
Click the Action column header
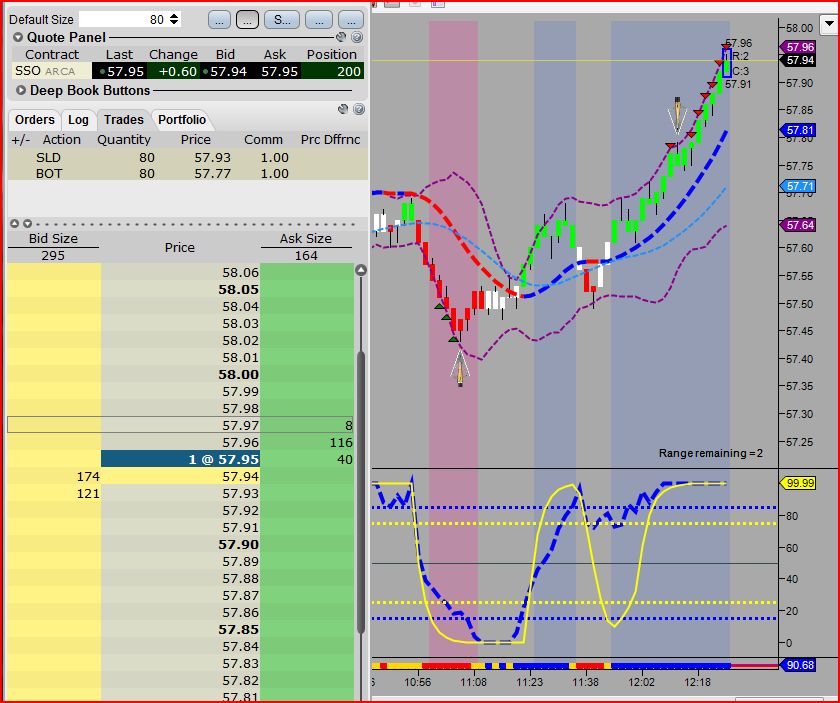(62, 140)
